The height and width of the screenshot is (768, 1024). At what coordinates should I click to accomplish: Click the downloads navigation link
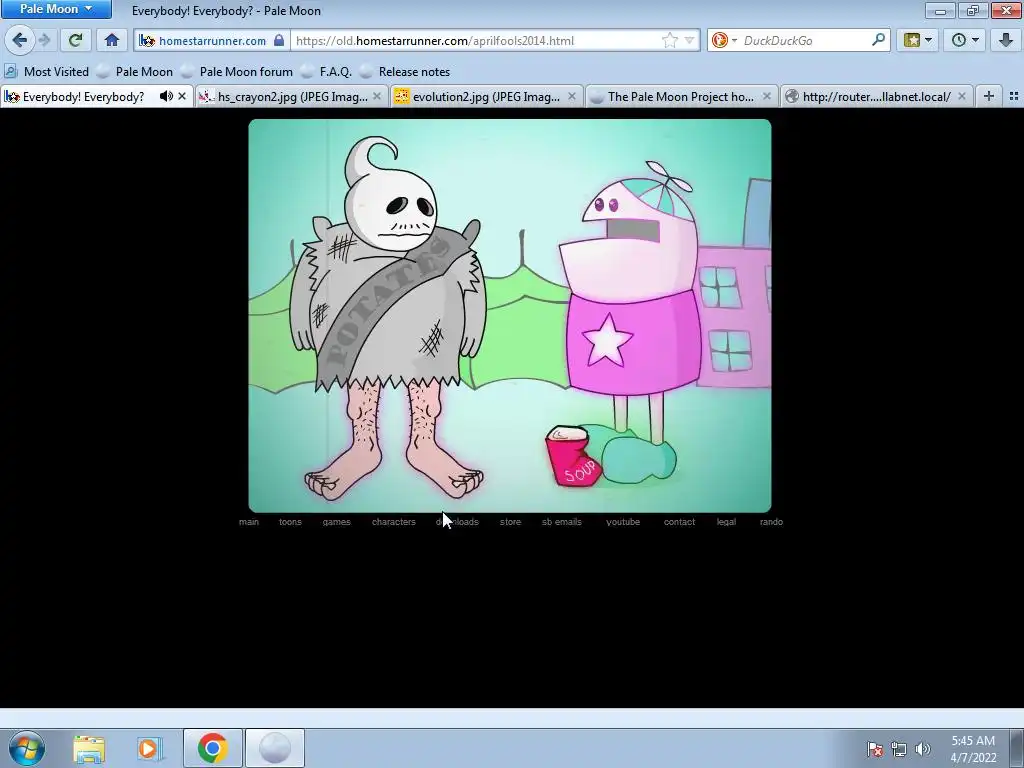(457, 522)
